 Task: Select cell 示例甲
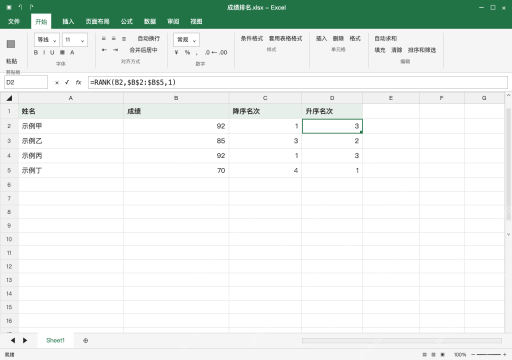[71, 126]
